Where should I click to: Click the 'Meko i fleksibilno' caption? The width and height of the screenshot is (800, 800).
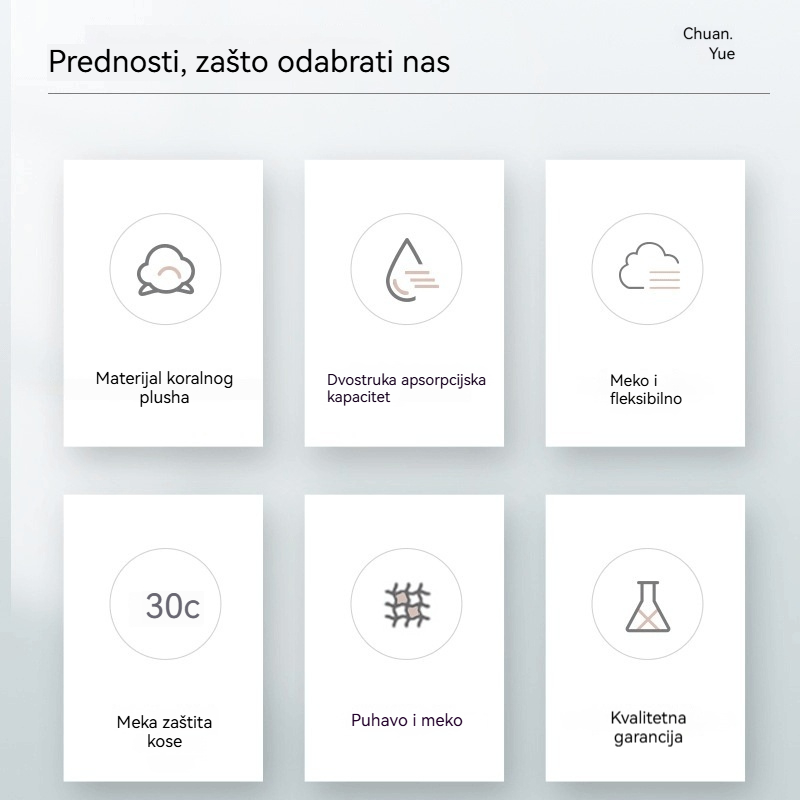[x=647, y=390]
